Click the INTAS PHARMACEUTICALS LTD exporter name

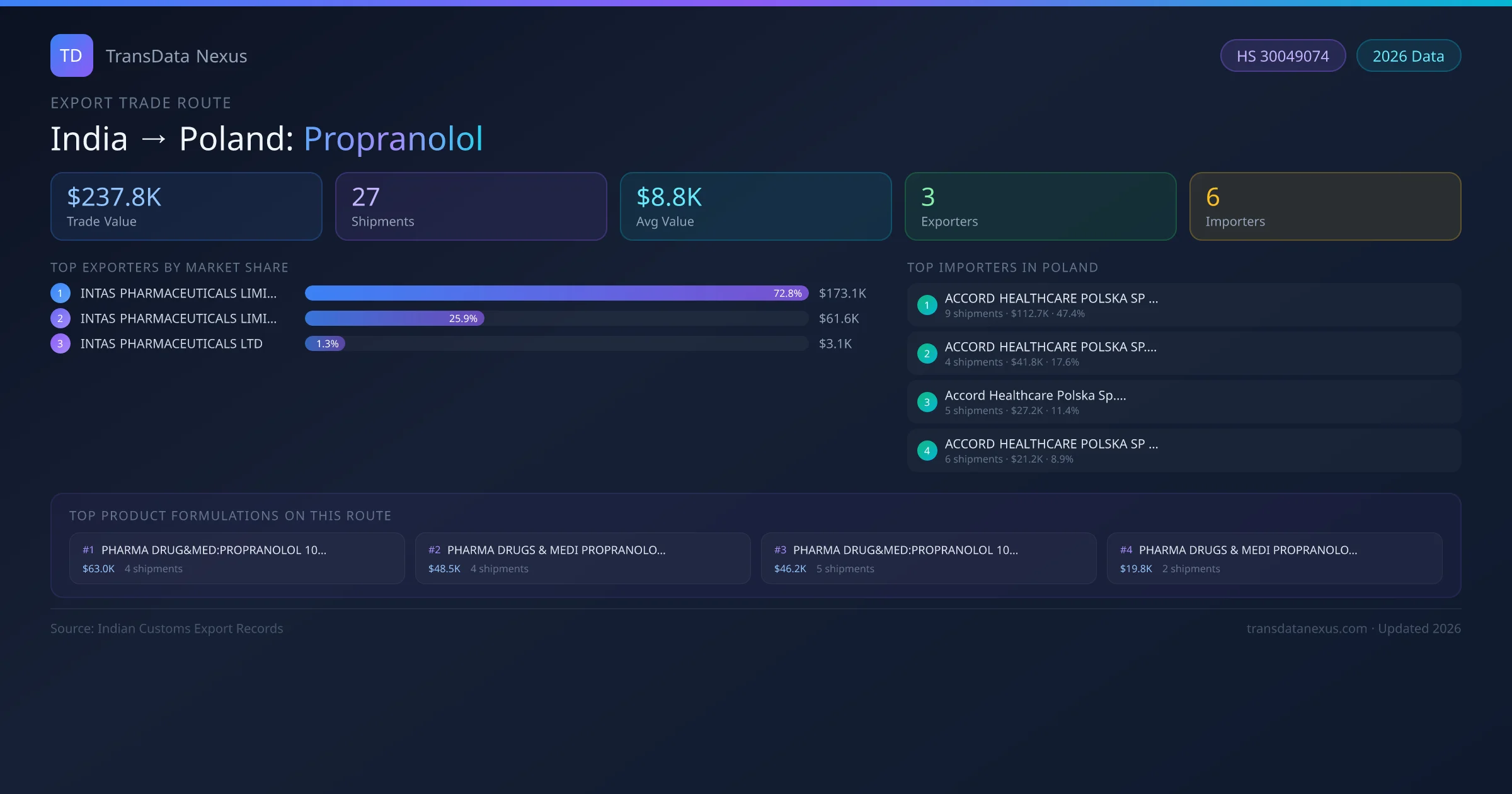coord(171,343)
